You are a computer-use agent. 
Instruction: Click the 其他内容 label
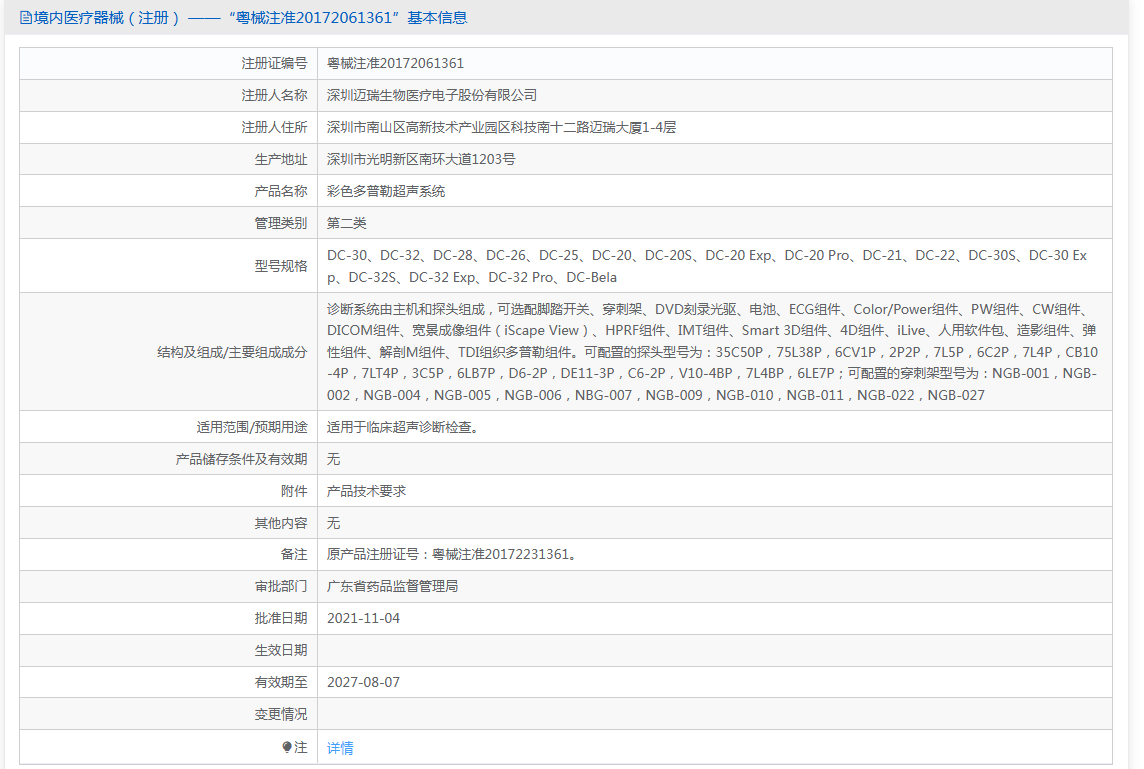(x=281, y=523)
